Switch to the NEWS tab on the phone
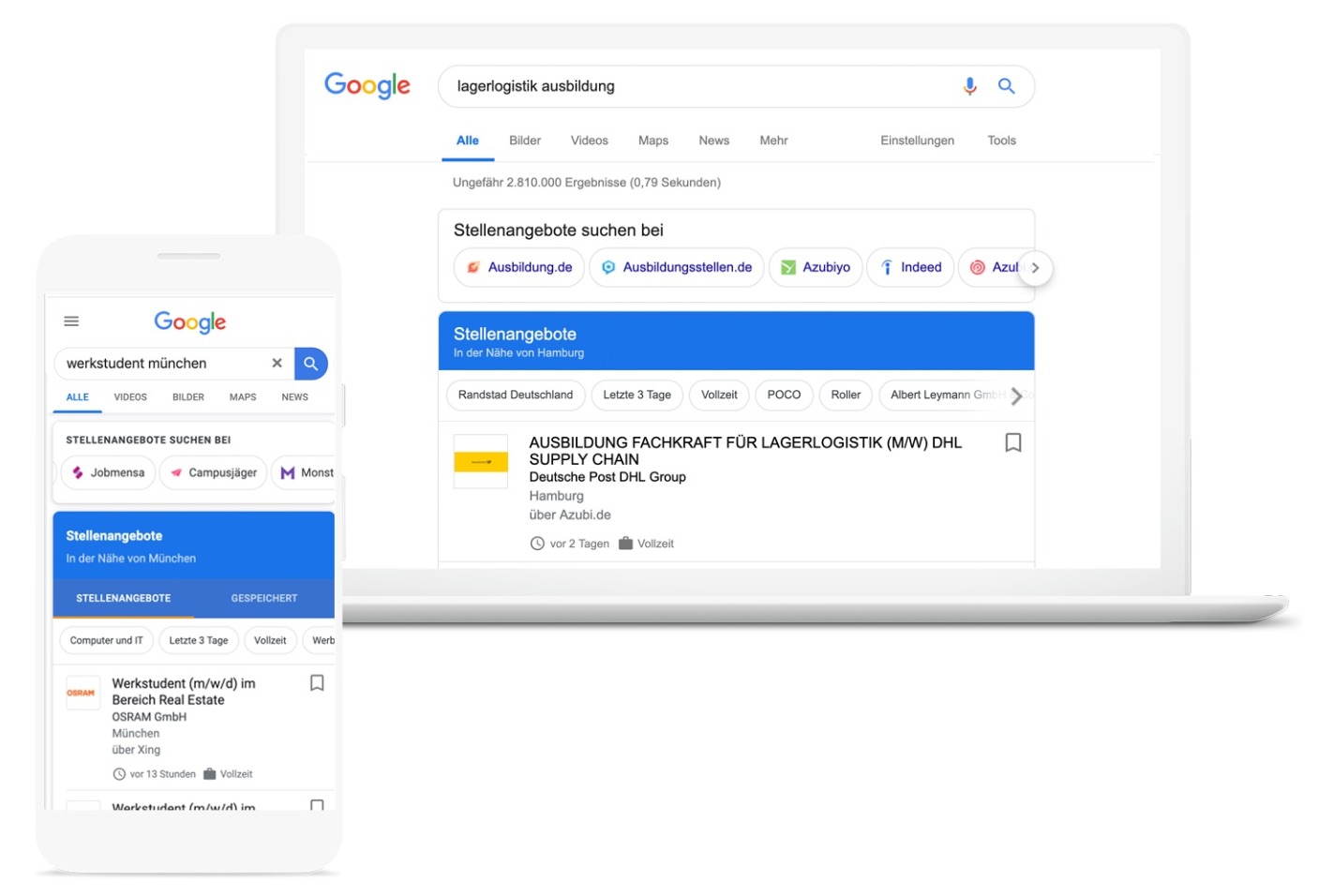Screen dimensions: 1319x896 tap(295, 397)
